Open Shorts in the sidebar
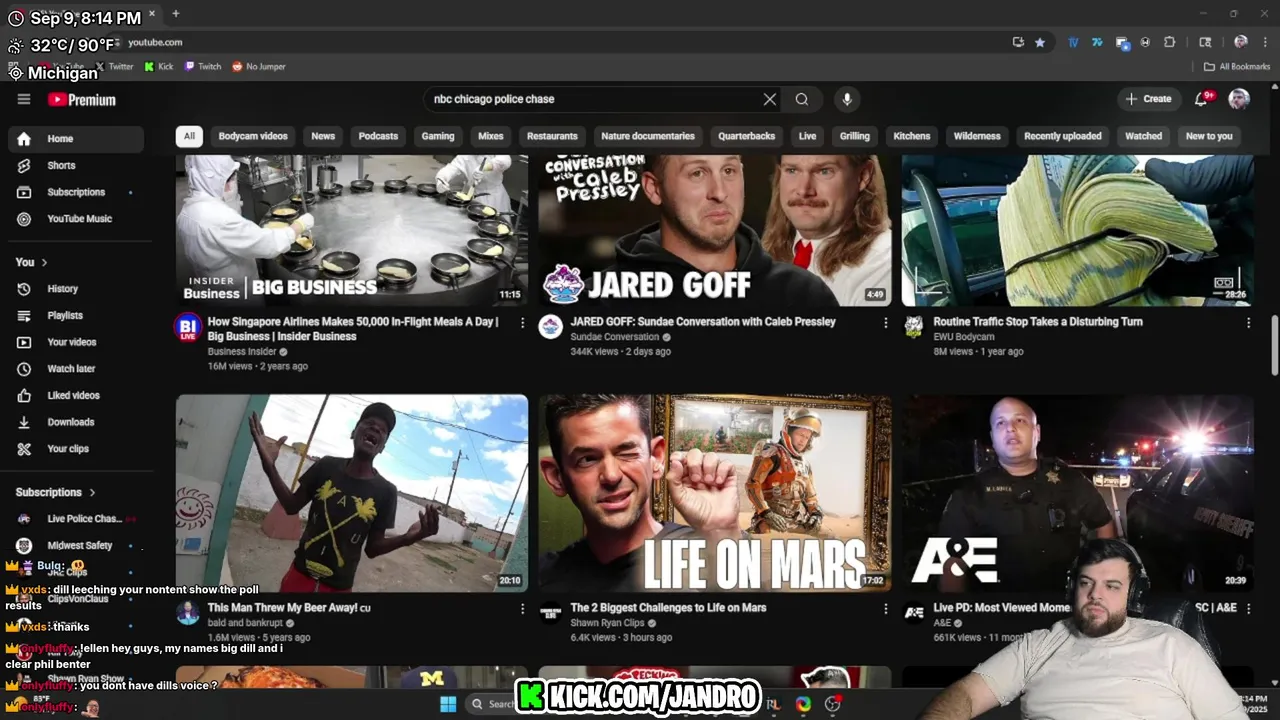Screen dimensions: 1280x720 76,165
